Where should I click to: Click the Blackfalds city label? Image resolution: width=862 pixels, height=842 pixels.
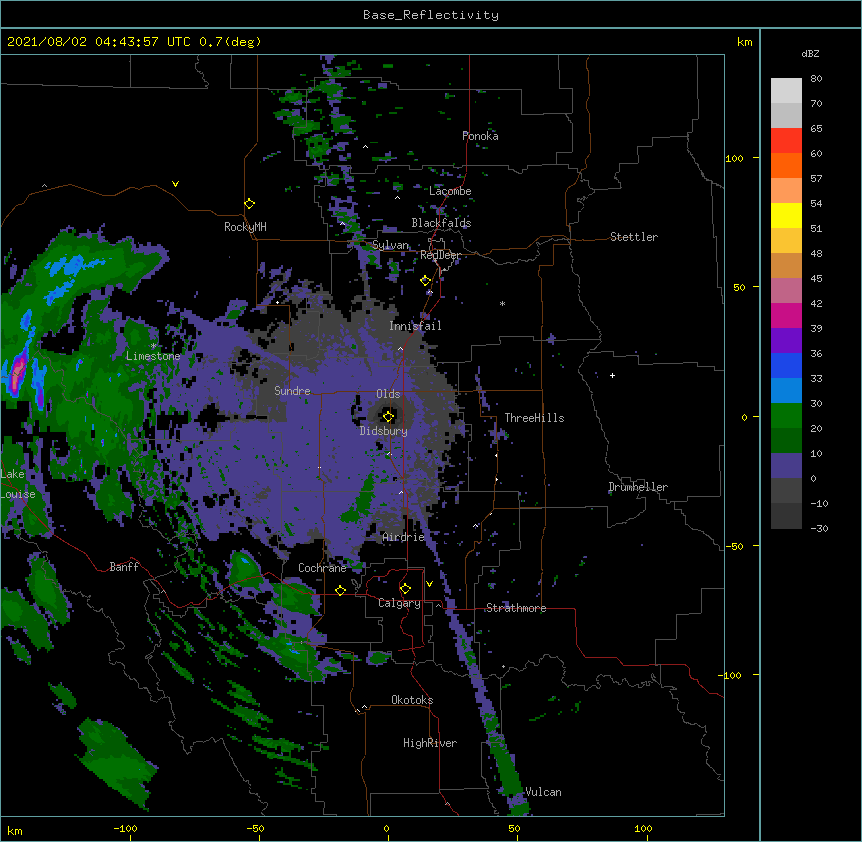coord(441,223)
